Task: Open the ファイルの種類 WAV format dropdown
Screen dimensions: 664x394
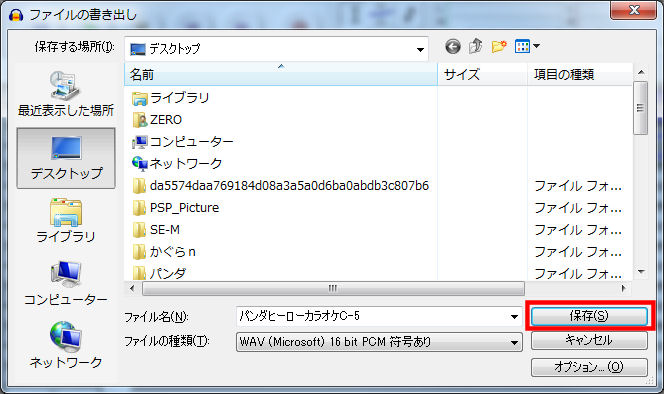Action: tap(379, 342)
